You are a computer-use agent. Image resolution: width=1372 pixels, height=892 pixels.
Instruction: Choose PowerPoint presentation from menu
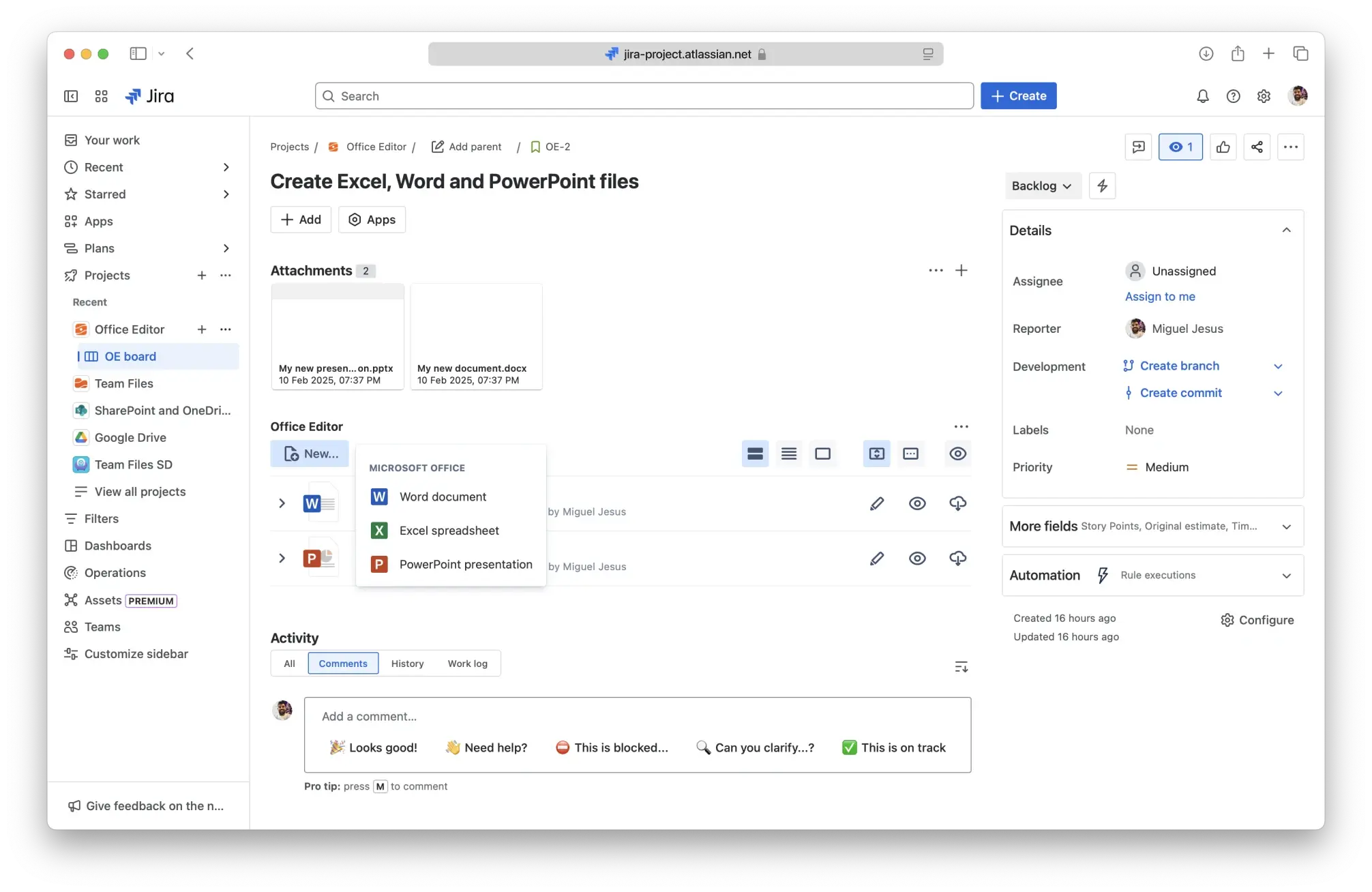[451, 565]
